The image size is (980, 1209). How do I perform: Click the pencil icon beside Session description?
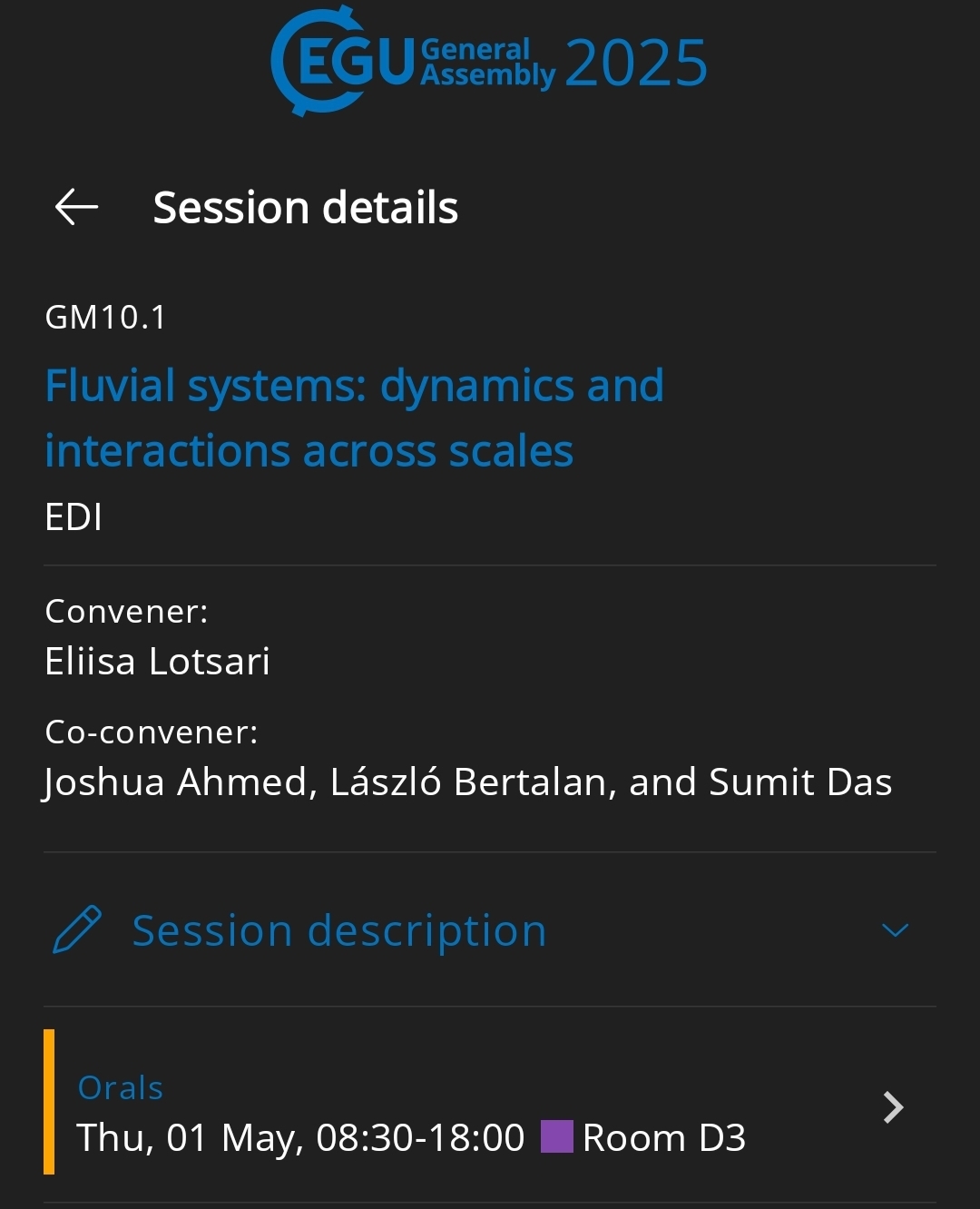(77, 929)
